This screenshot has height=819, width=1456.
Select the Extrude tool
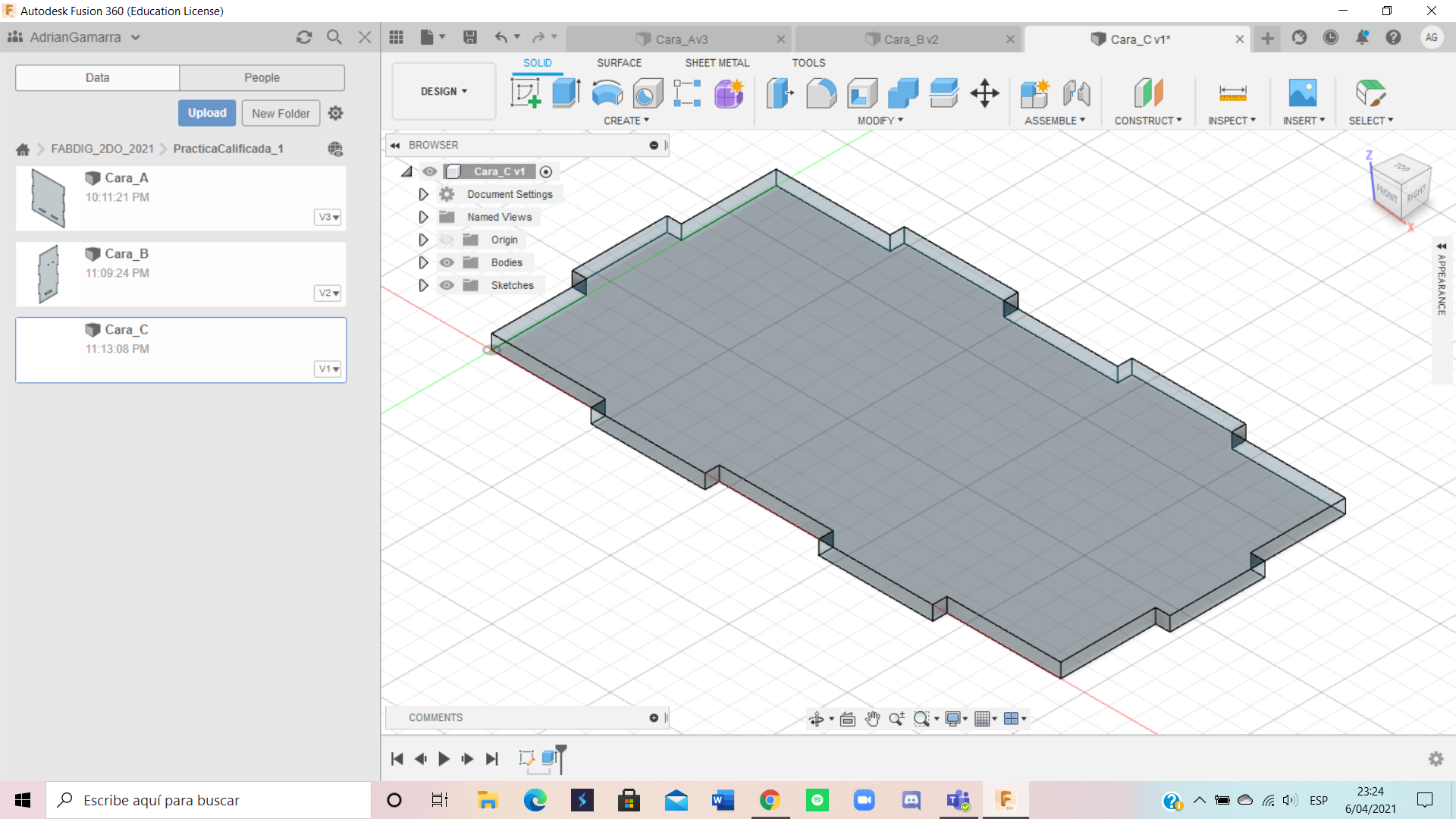566,93
